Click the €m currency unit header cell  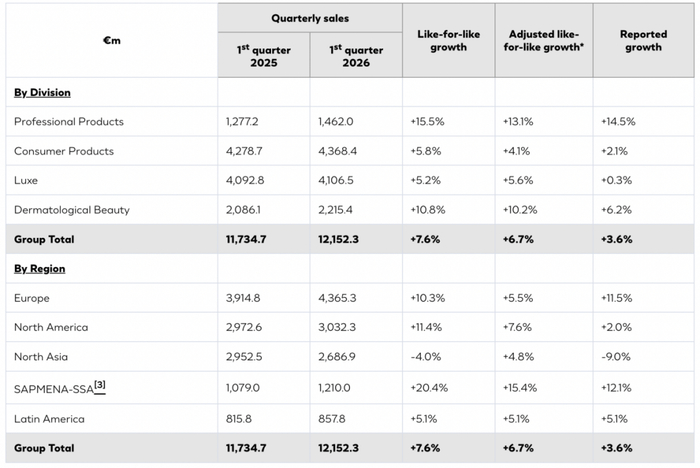click(112, 41)
